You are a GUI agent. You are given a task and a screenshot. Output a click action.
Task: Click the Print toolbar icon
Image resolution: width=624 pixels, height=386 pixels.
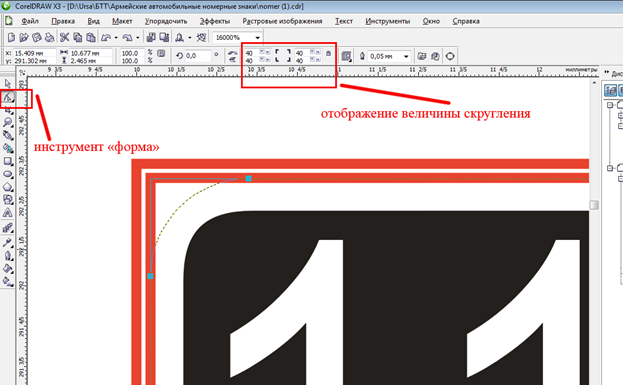coord(49,37)
